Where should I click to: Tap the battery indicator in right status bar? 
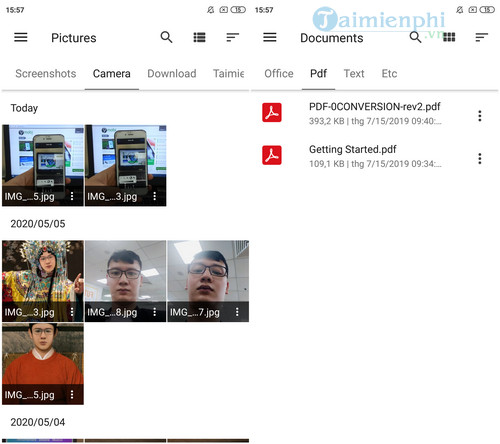coord(487,10)
